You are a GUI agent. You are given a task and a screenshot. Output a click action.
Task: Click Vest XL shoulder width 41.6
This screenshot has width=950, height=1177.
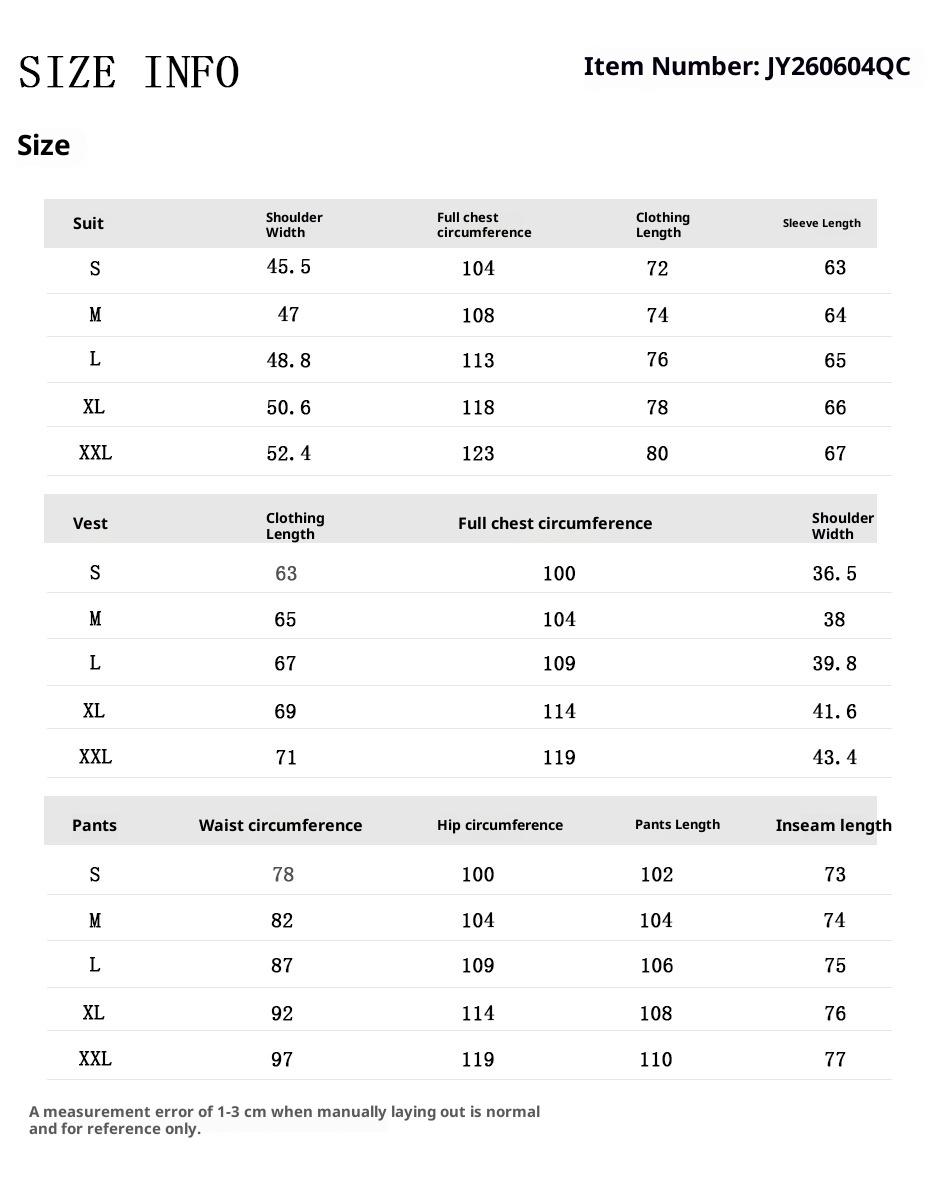834,711
